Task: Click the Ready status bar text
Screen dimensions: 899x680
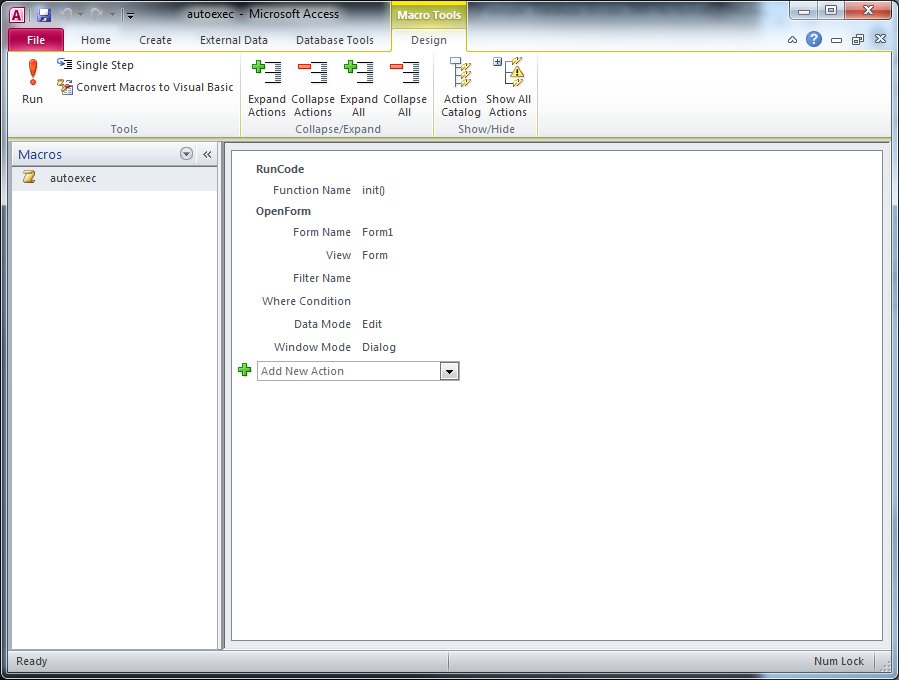Action: coord(32,661)
